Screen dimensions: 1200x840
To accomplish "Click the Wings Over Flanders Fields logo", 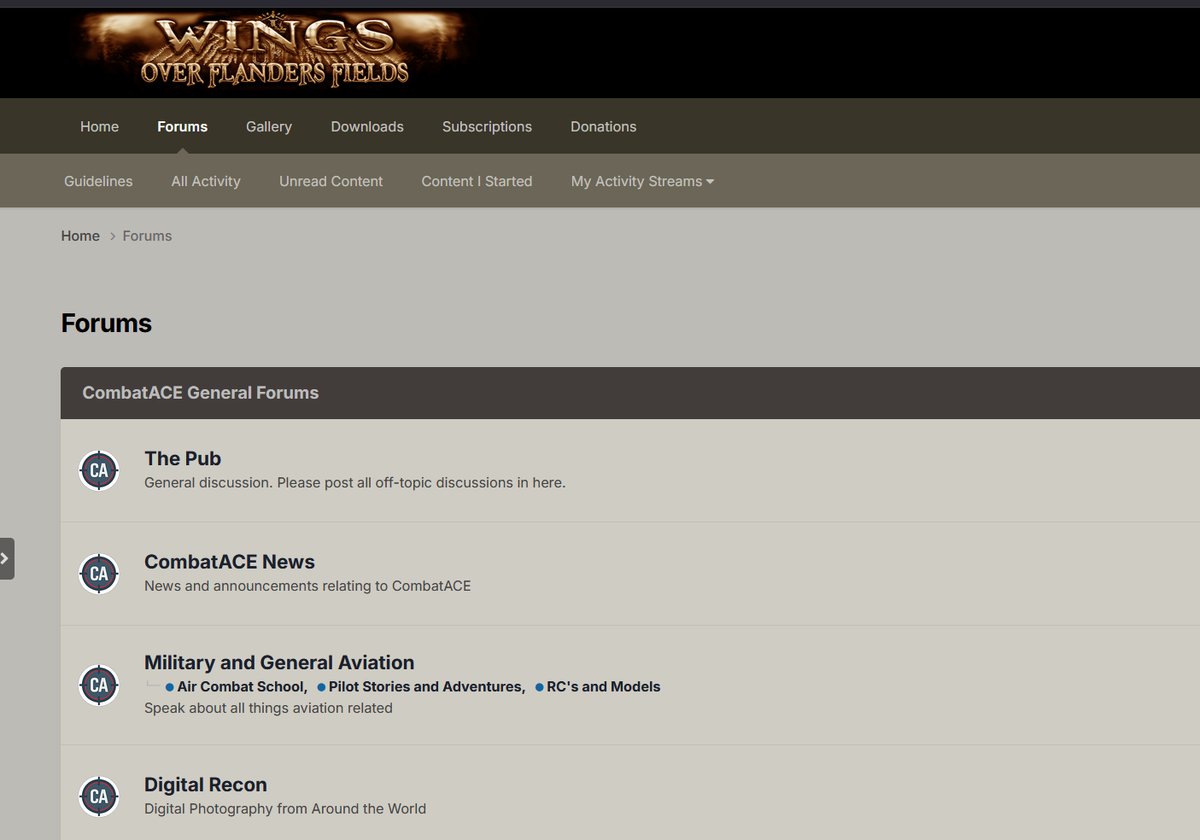I will tap(274, 52).
